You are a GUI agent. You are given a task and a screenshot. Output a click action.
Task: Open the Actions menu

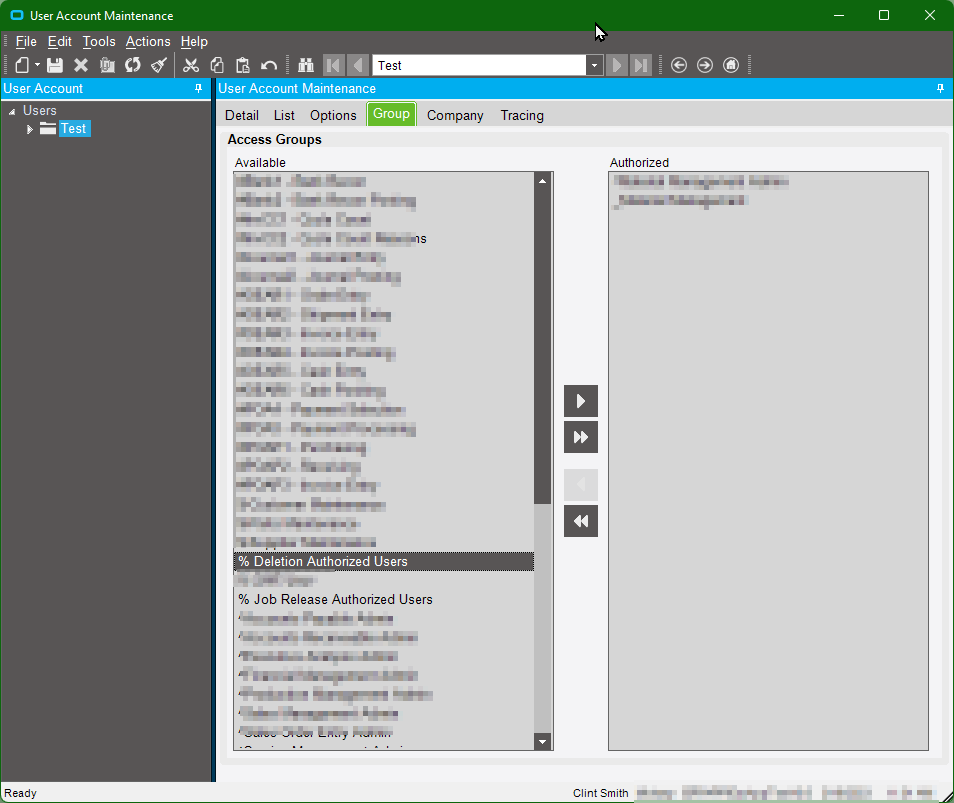(x=148, y=41)
